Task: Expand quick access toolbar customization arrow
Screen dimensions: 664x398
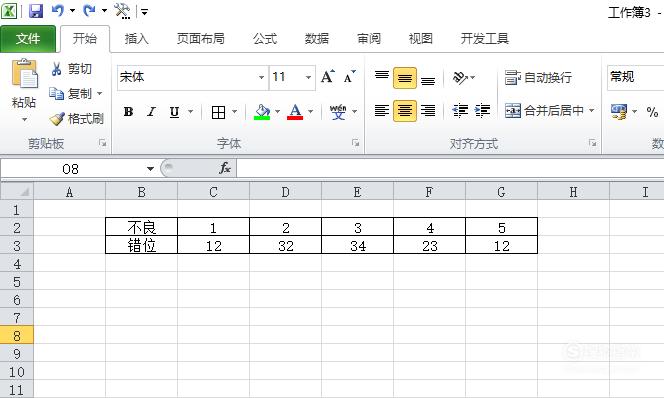Action: 144,12
